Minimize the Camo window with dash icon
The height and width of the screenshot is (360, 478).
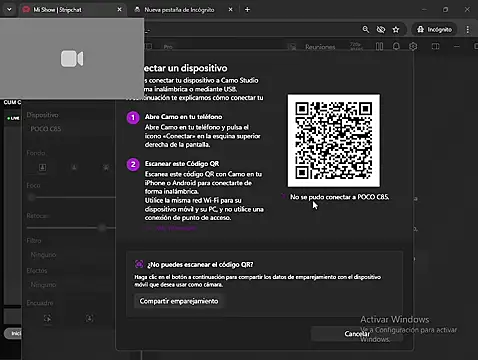(457, 46)
